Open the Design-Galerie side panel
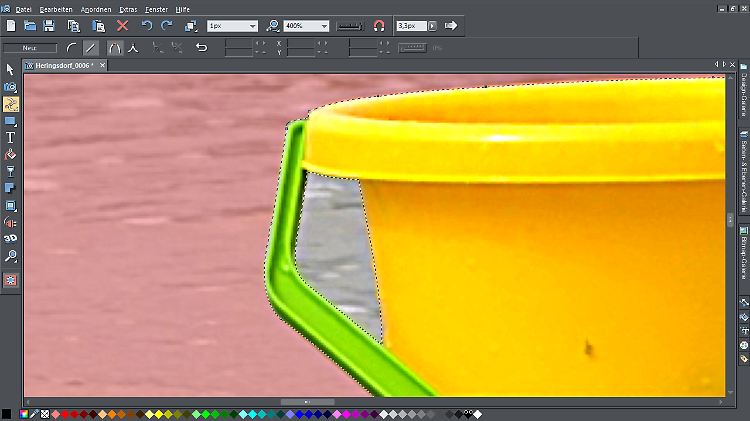This screenshot has height=421, width=750. coord(744,96)
